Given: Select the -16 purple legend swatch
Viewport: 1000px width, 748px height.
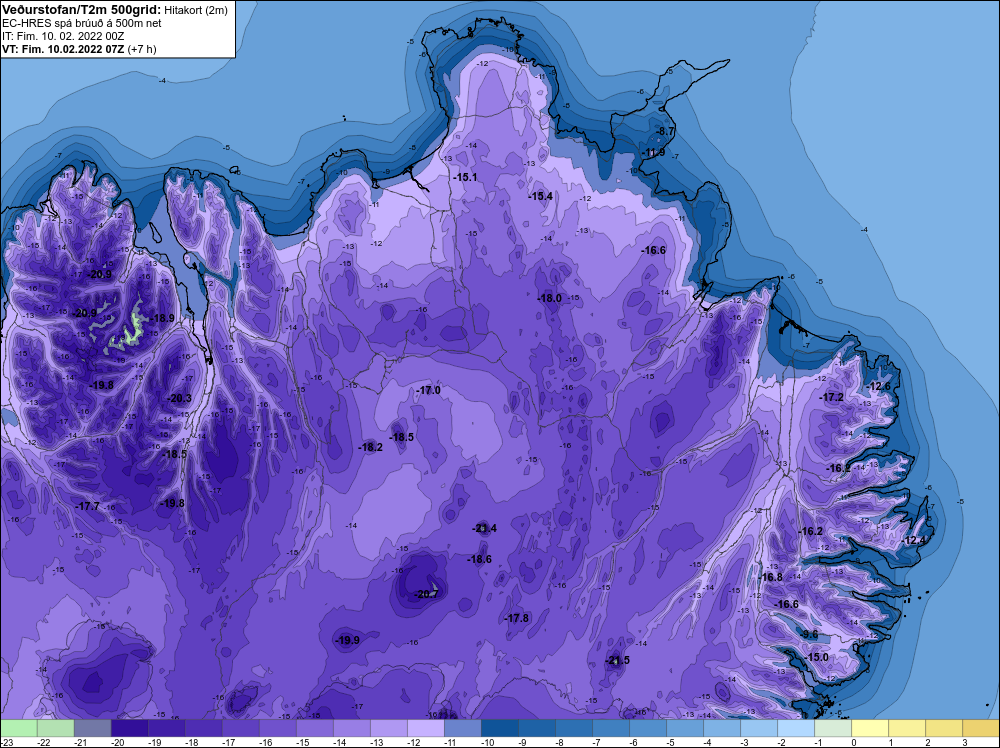Looking at the screenshot, I should [x=277, y=728].
